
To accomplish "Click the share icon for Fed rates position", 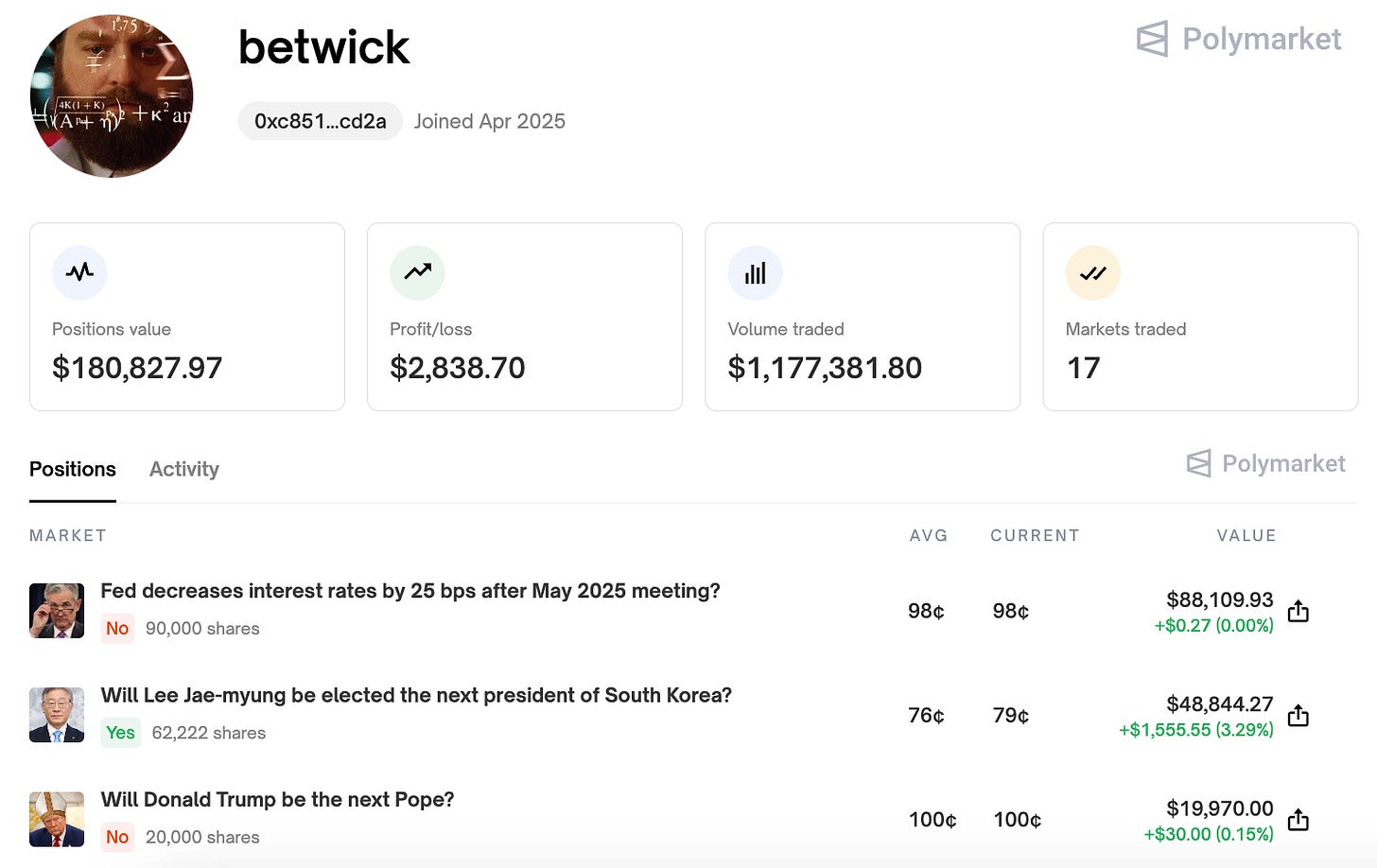I will click(1299, 611).
